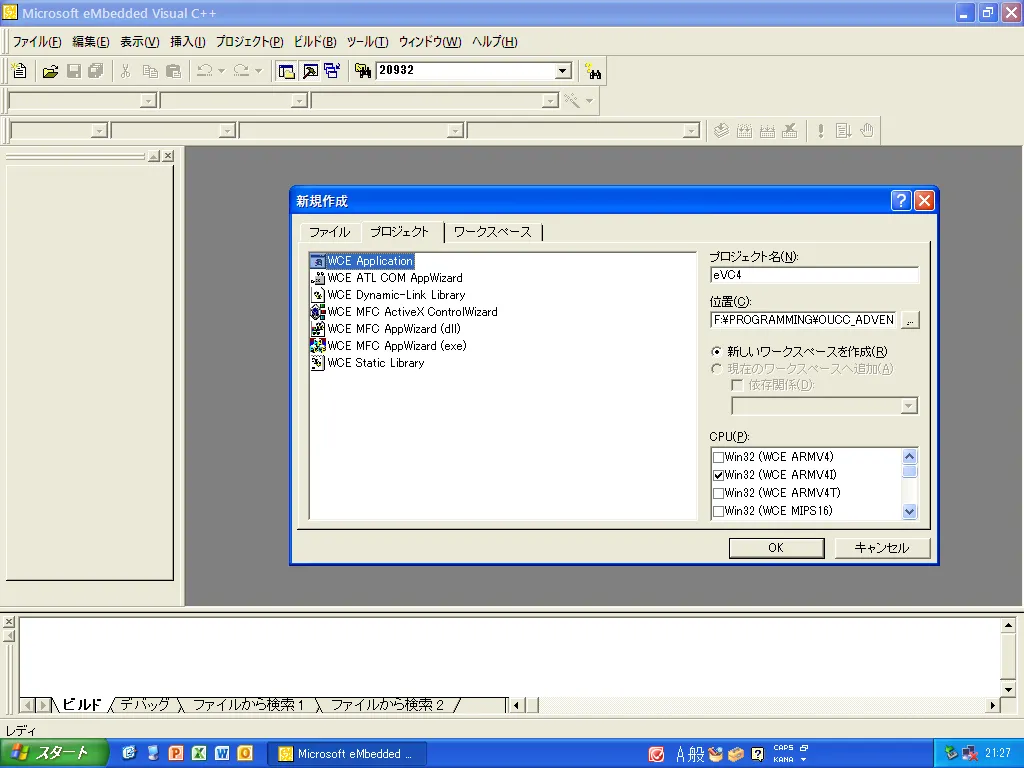Click the Save disk icon
The height and width of the screenshot is (768, 1024).
74,71
